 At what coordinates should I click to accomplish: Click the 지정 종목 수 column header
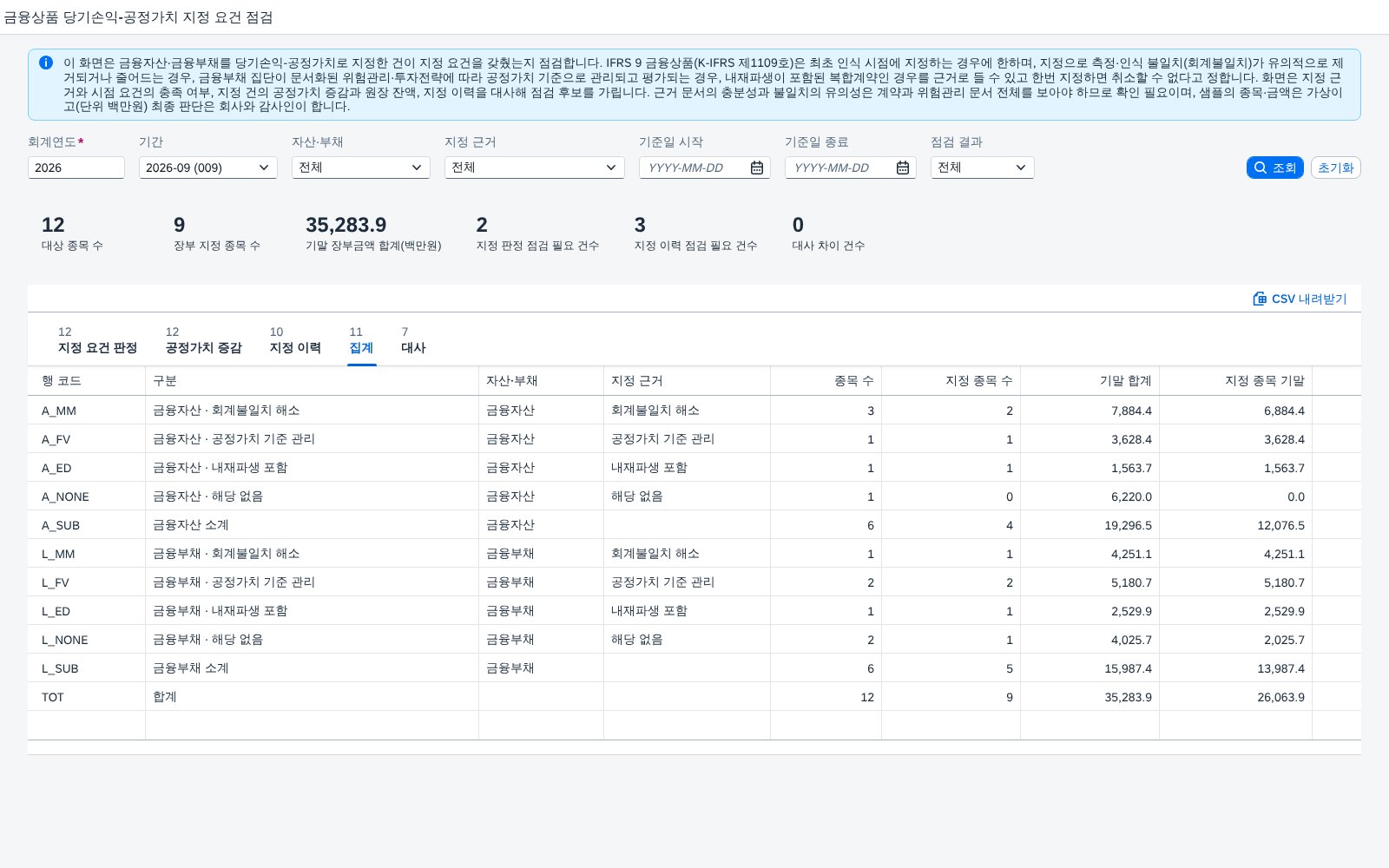(x=951, y=381)
